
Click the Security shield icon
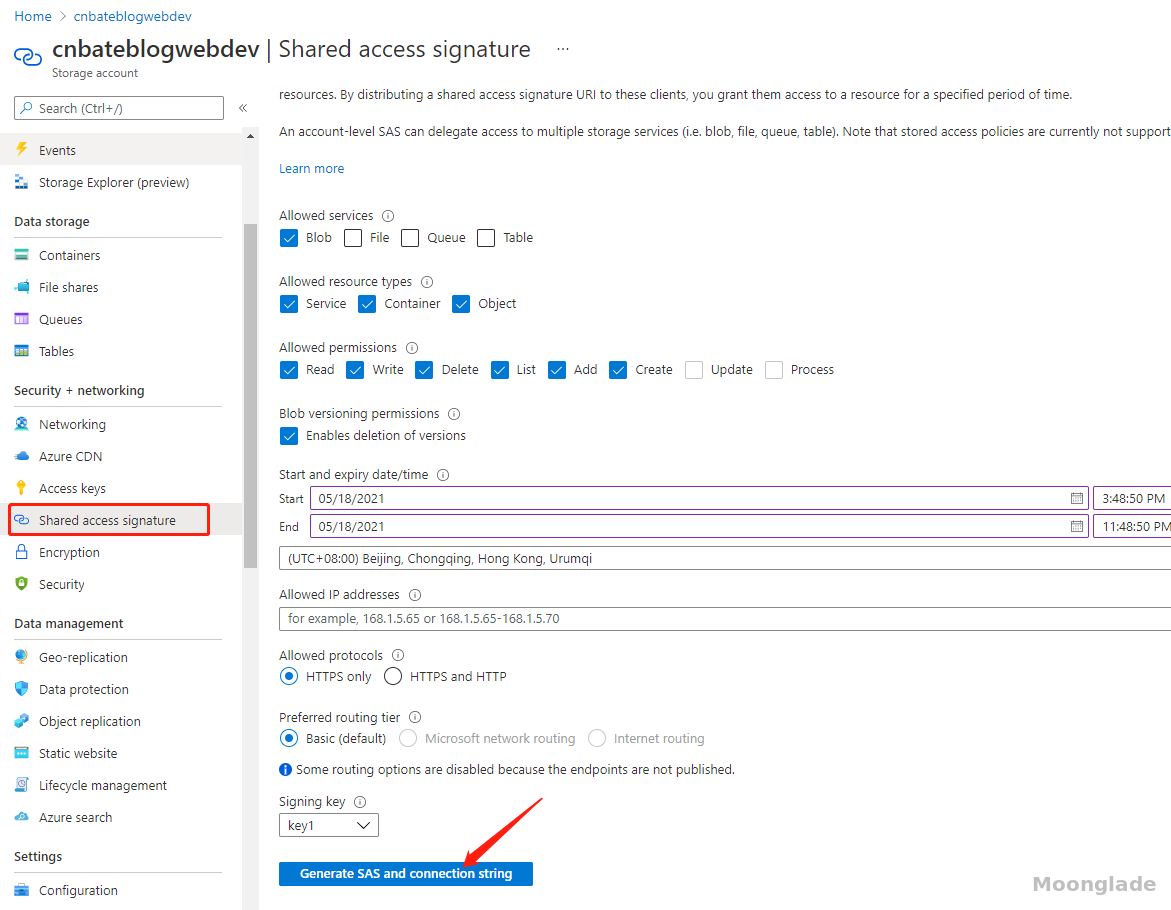[x=22, y=584]
